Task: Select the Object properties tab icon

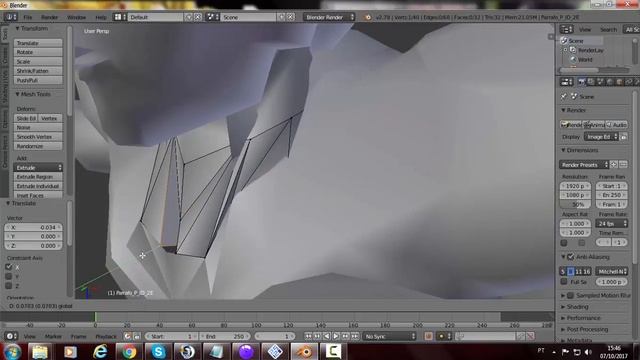Action: pyautogui.click(x=619, y=82)
